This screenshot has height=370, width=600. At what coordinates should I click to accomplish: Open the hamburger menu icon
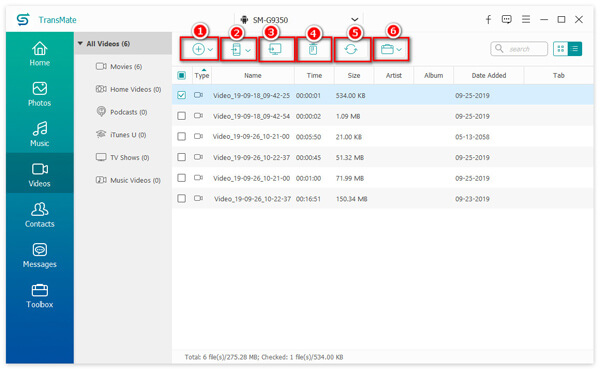point(526,20)
